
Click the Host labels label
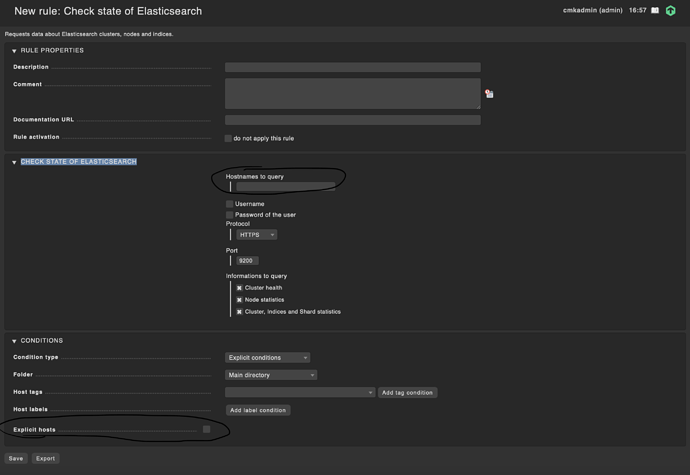30,409
